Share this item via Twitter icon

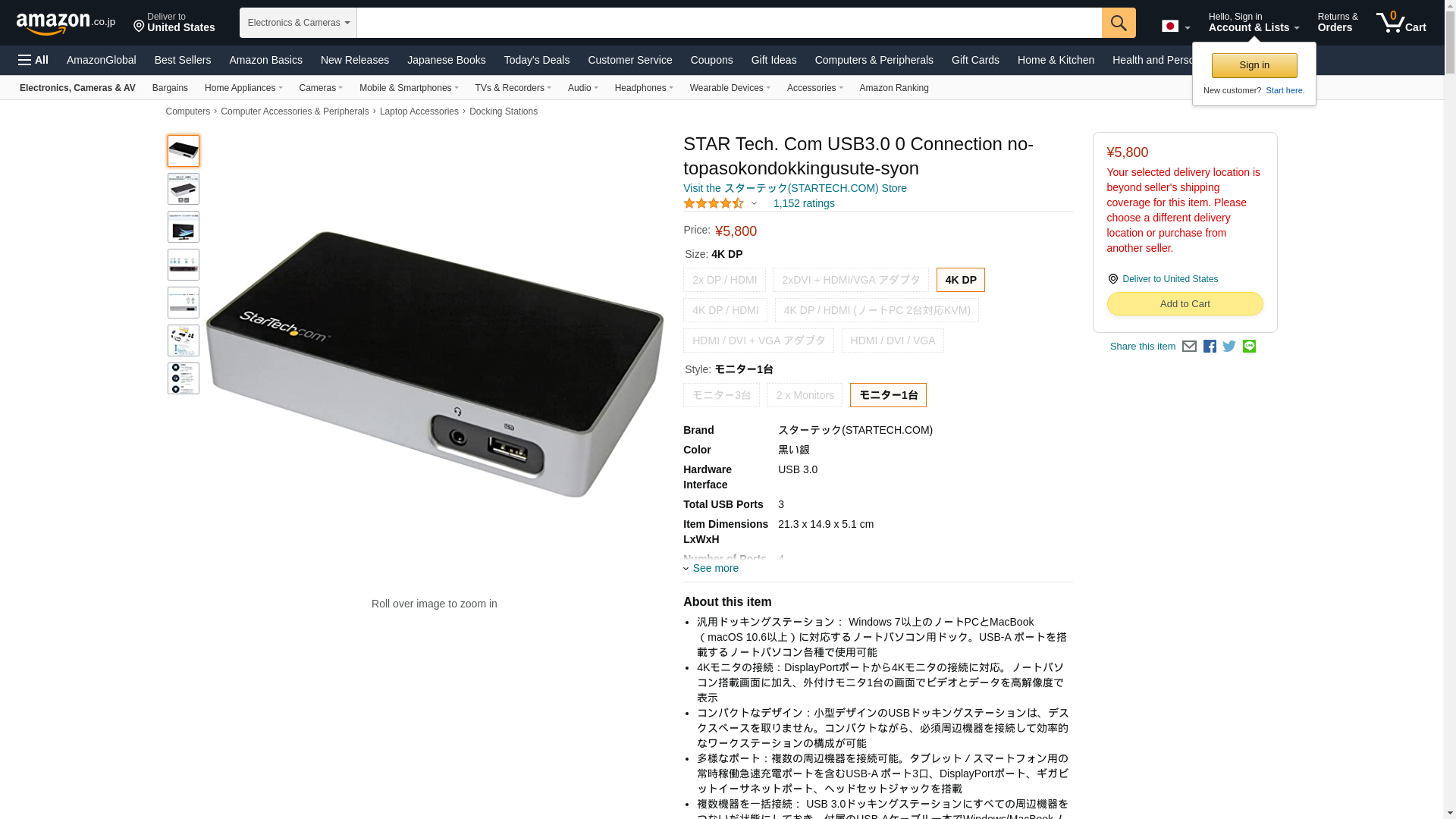pyautogui.click(x=1229, y=347)
